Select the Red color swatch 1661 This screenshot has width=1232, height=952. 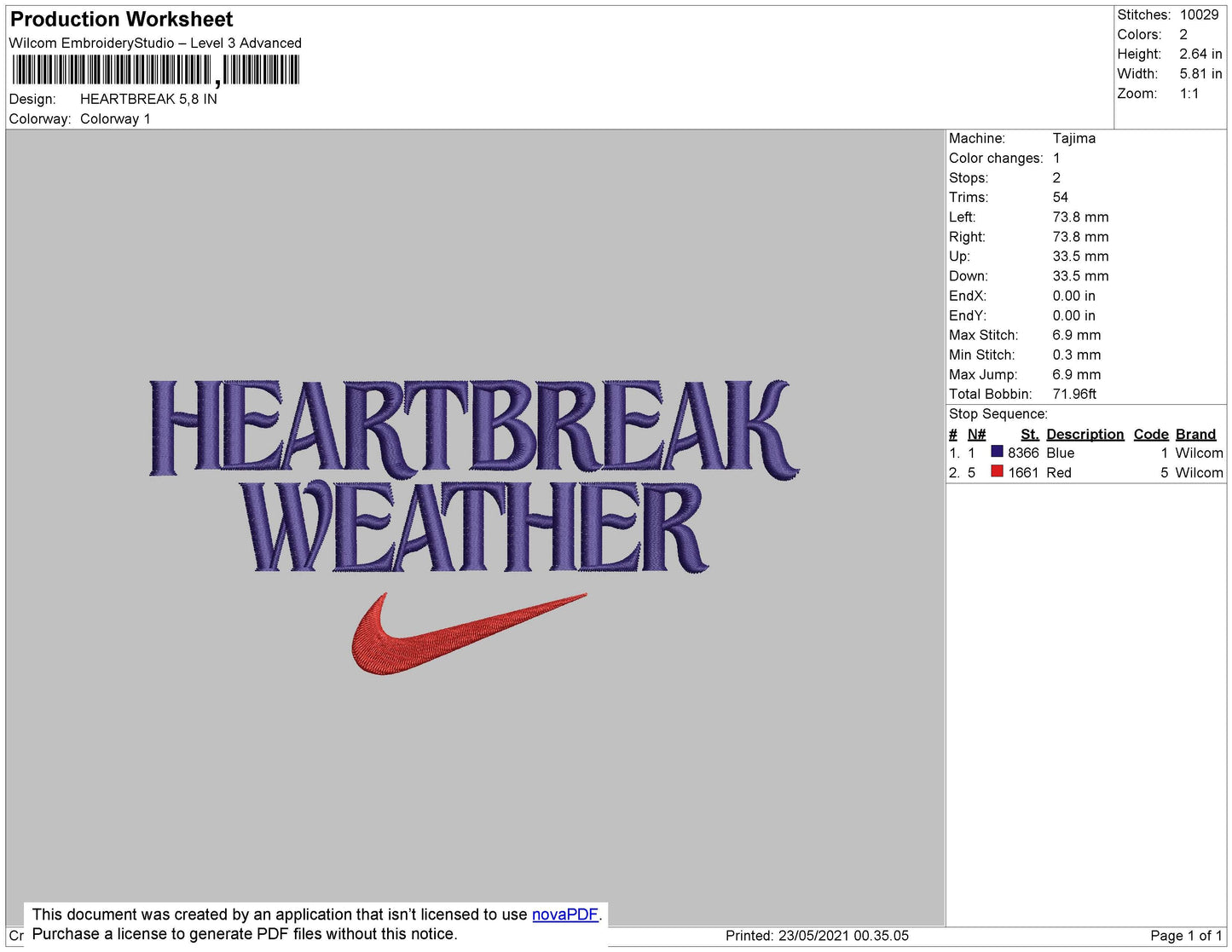(997, 471)
